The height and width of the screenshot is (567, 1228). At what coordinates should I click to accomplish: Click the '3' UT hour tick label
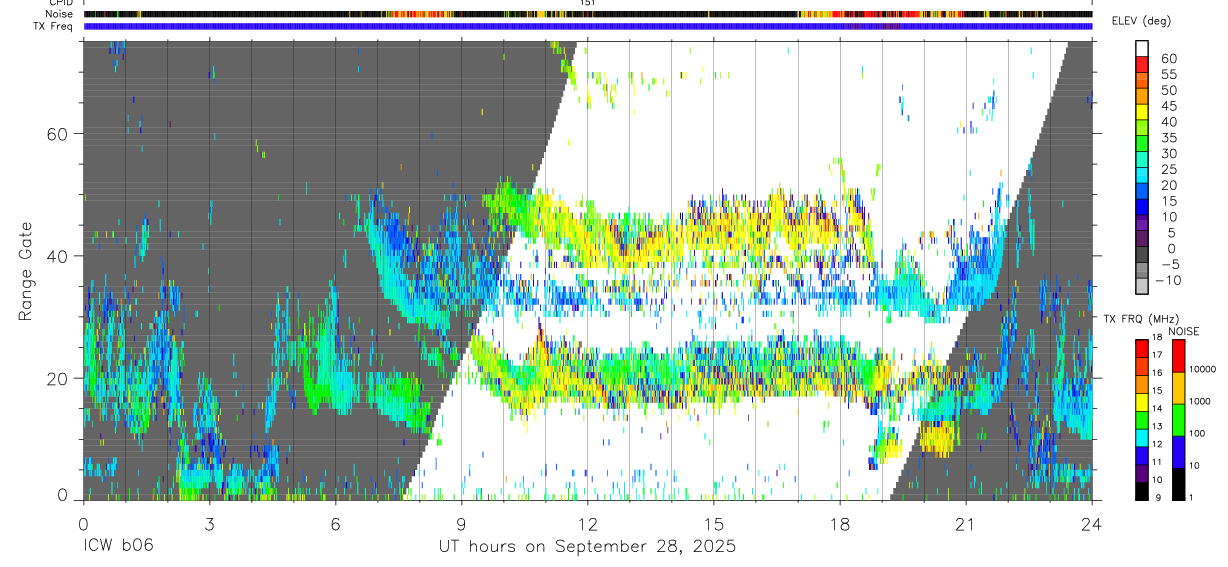(x=209, y=523)
